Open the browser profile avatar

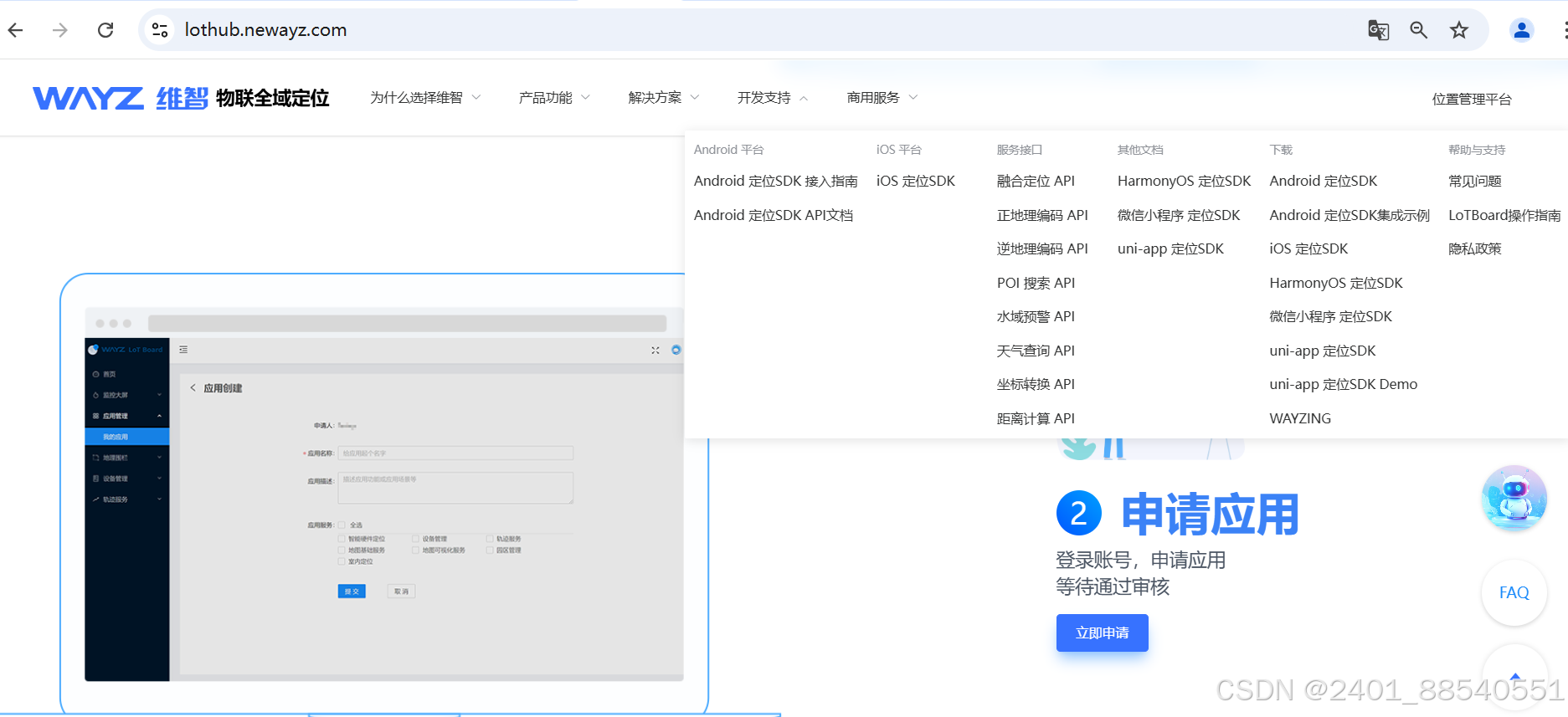(1522, 30)
